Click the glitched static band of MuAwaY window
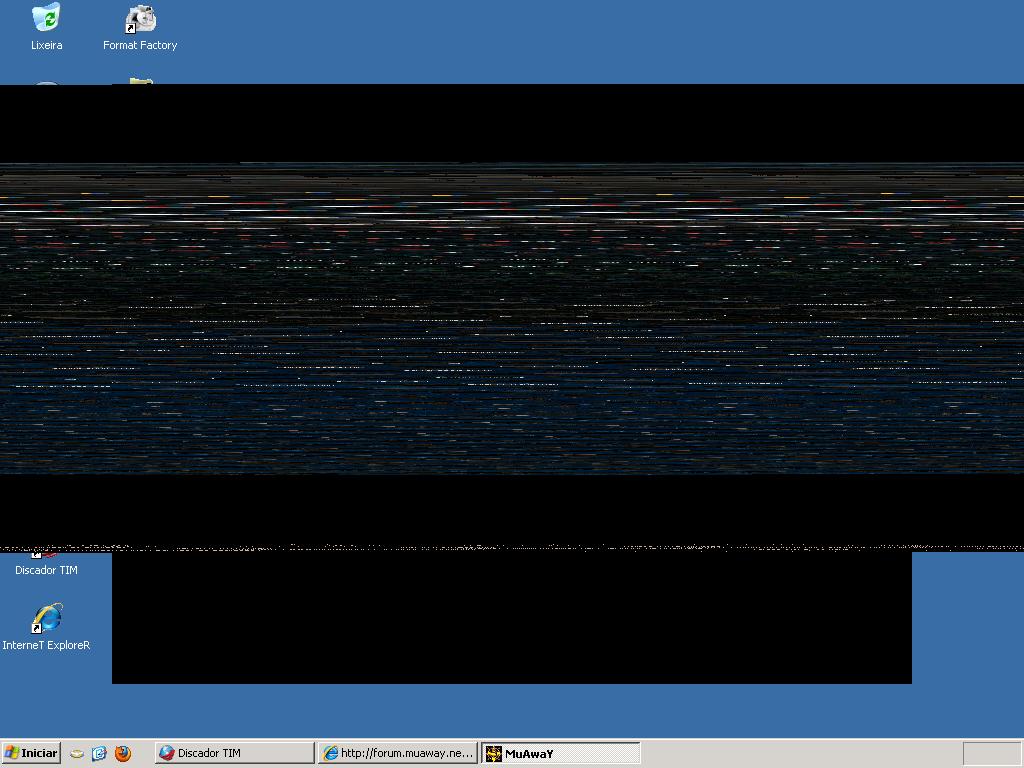Image resolution: width=1024 pixels, height=768 pixels. point(512,320)
